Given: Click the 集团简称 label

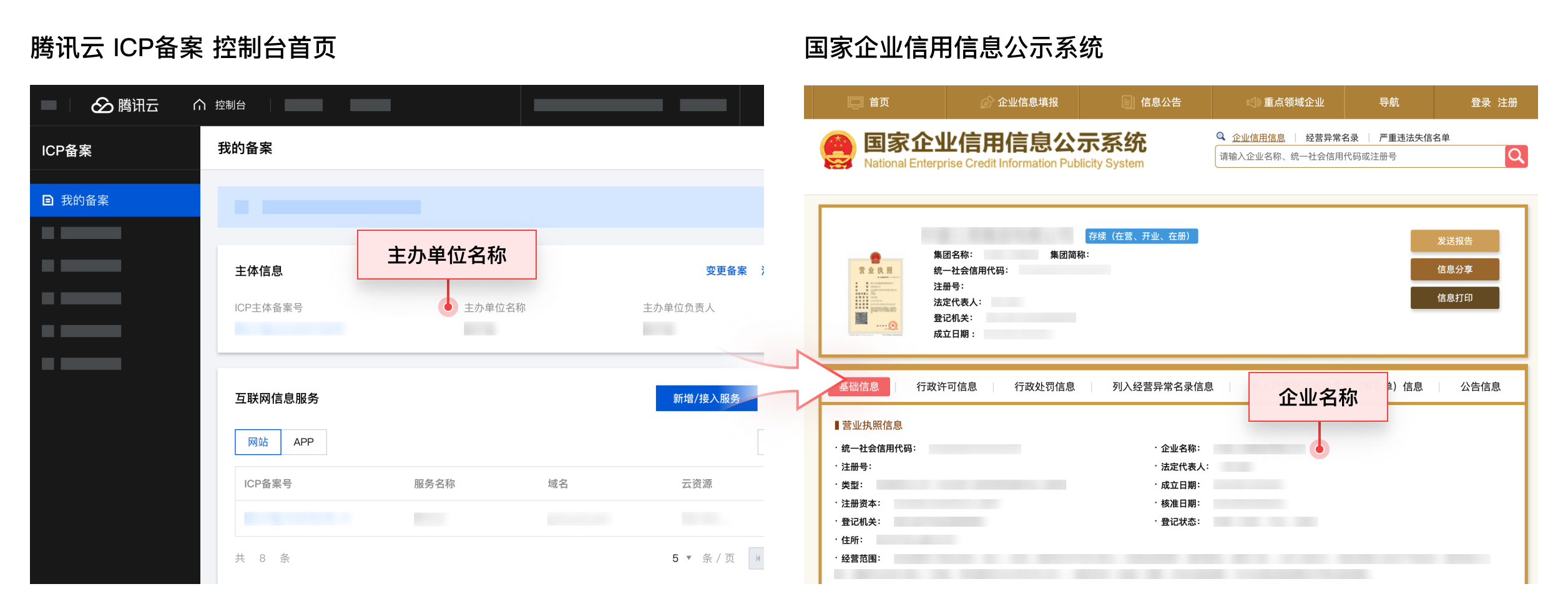Looking at the screenshot, I should pyautogui.click(x=1069, y=255).
